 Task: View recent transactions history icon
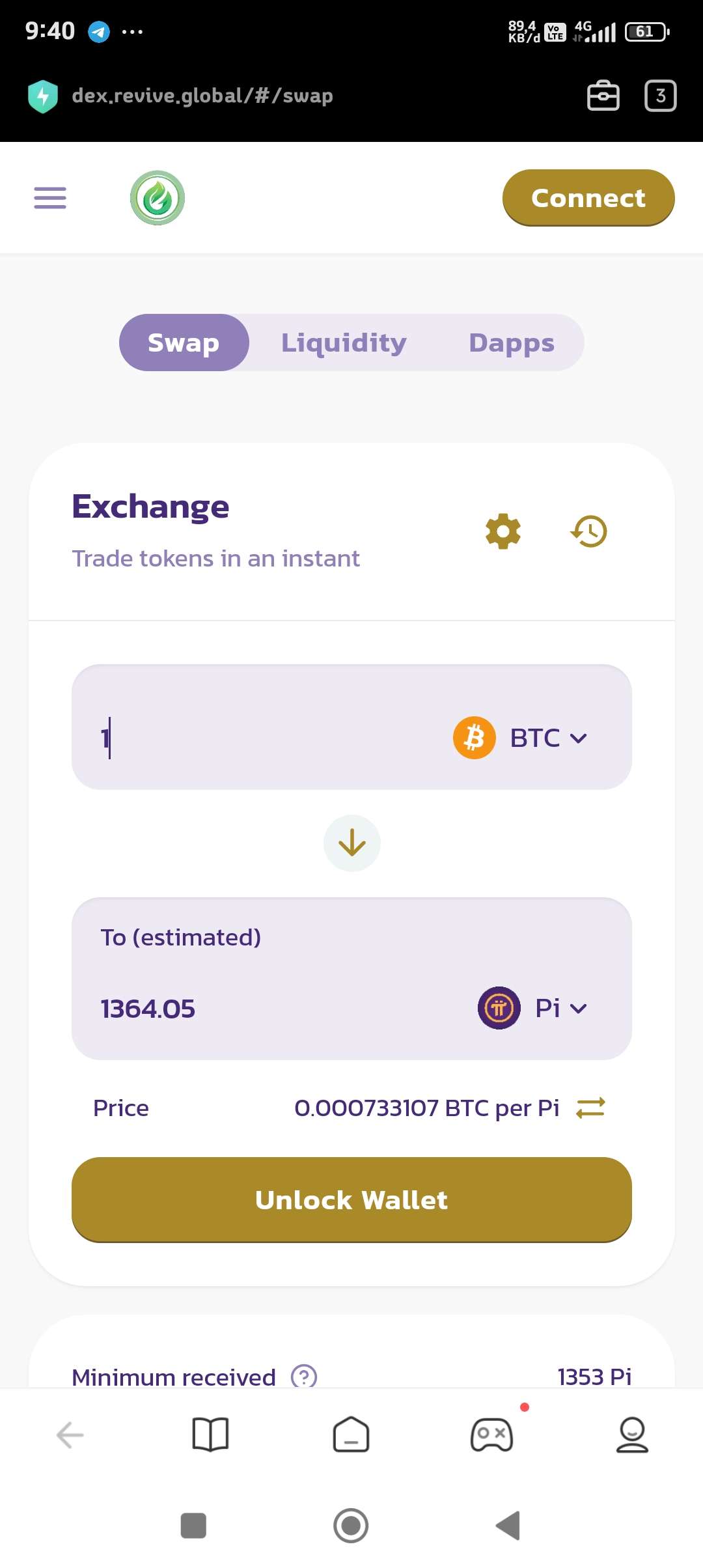589,531
